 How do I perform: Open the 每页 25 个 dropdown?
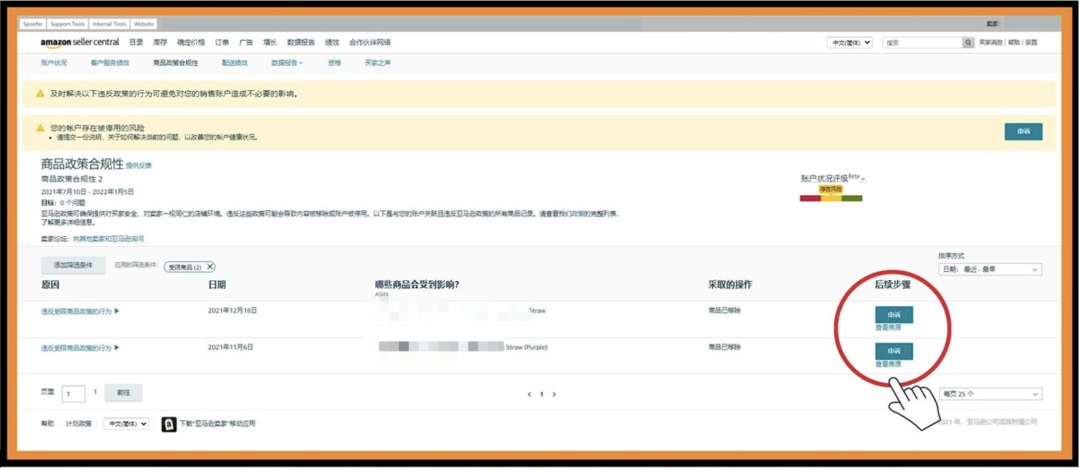pos(990,394)
